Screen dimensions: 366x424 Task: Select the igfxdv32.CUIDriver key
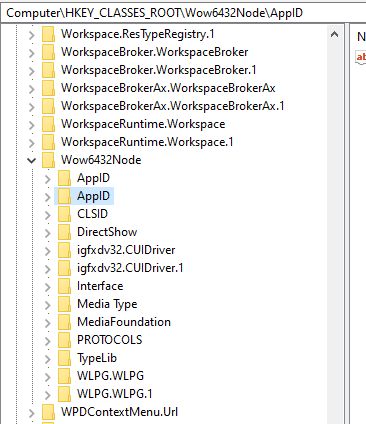[126, 250]
